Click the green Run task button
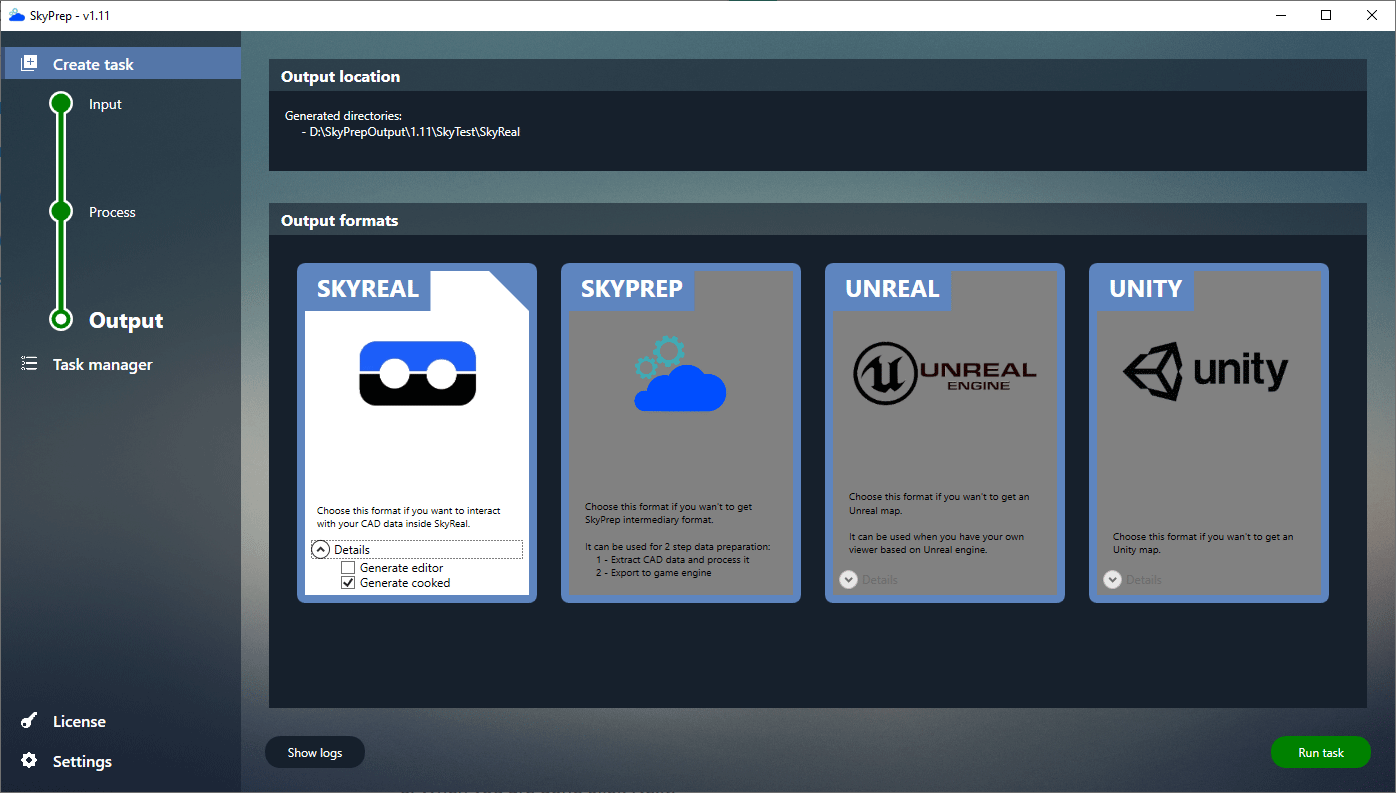 [1321, 752]
